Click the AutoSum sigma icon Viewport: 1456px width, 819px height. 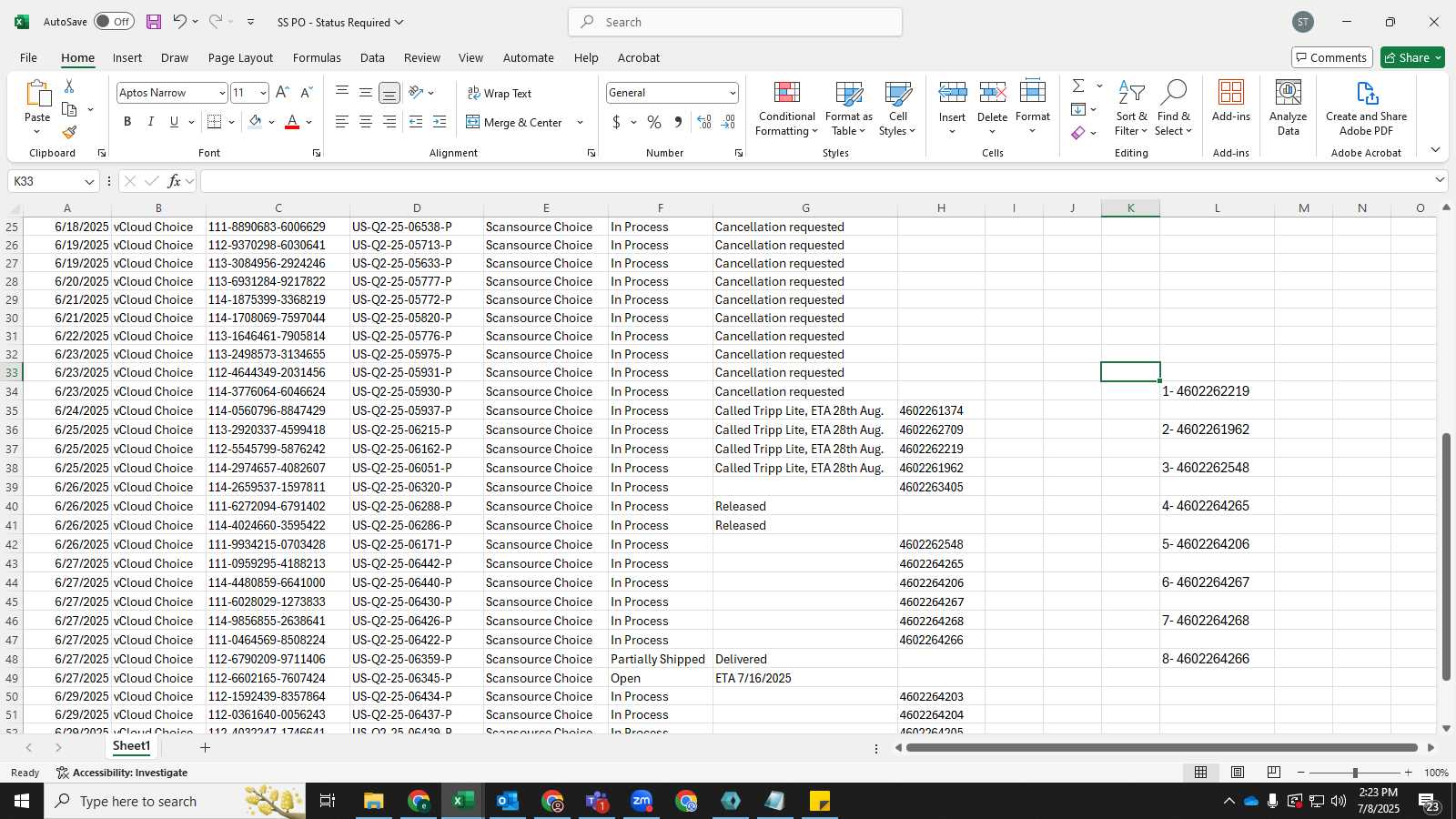[x=1078, y=86]
